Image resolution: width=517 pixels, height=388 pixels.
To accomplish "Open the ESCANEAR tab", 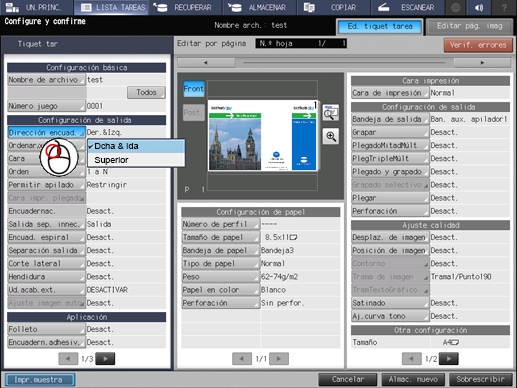I will click(407, 7).
